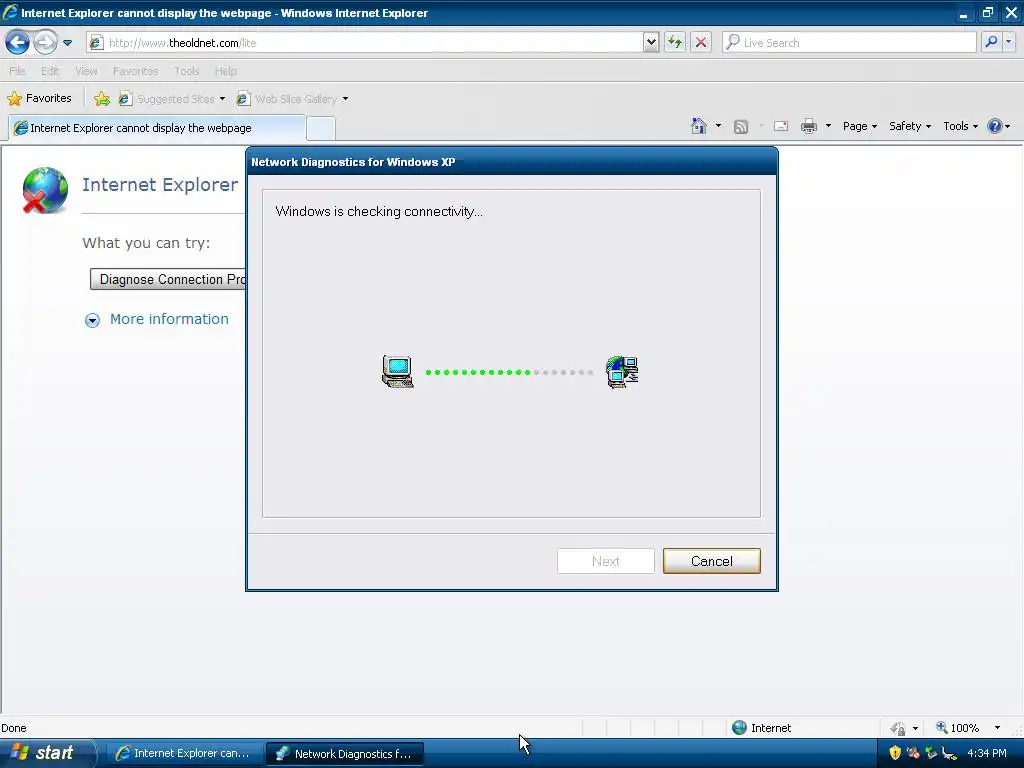Screen dimensions: 1024x768
Task: Expand the Web Slice Gallery dropdown arrow
Action: 345,99
